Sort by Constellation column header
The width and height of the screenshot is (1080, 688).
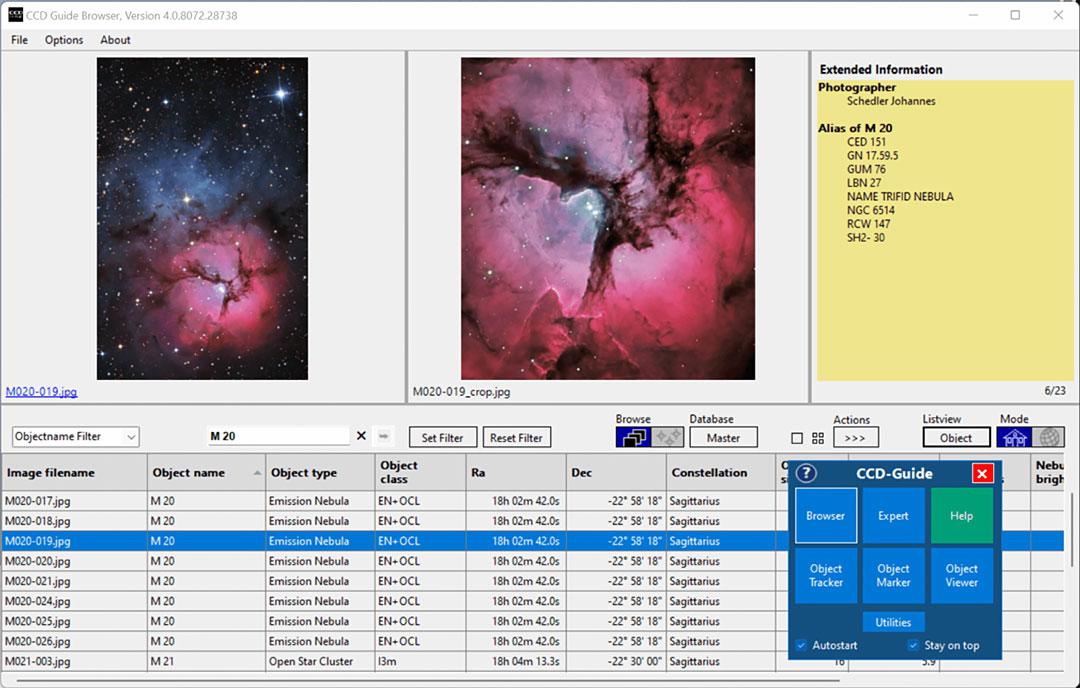click(721, 472)
